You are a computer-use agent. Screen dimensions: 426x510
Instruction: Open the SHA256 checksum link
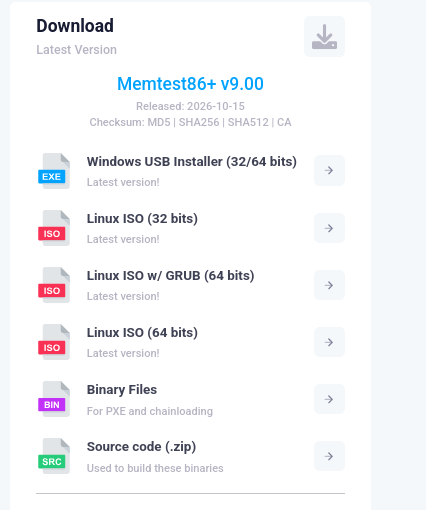[199, 122]
